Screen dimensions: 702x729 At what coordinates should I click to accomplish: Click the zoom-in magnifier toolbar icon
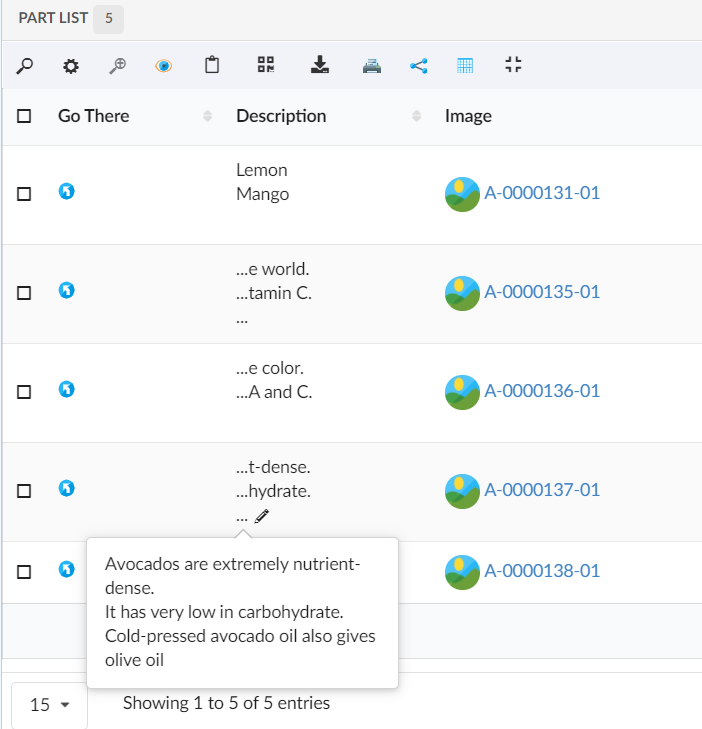(x=118, y=66)
